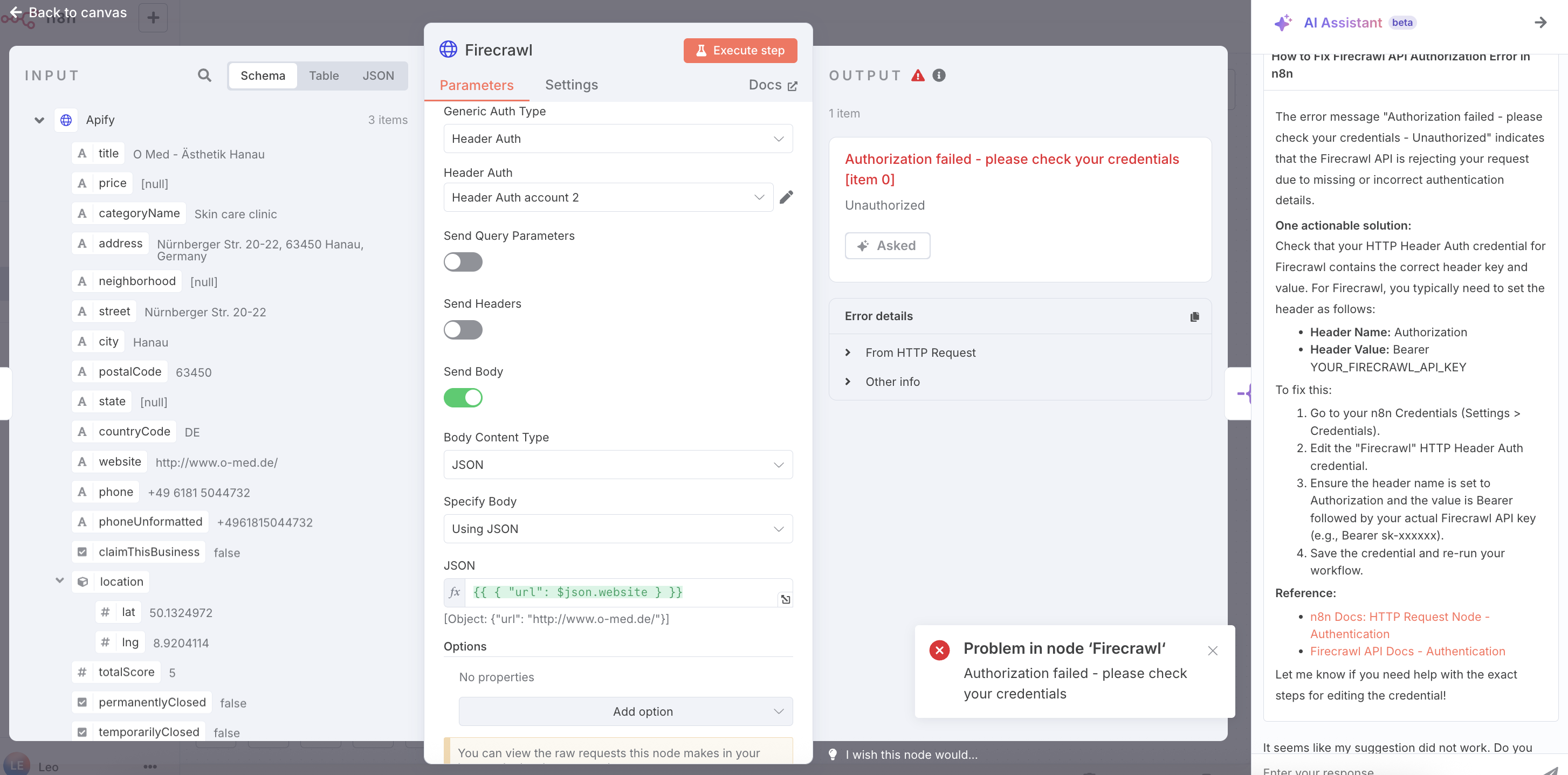Collapse the AI Assistant panel with the arrow
Image resolution: width=1568 pixels, height=775 pixels.
1541,23
